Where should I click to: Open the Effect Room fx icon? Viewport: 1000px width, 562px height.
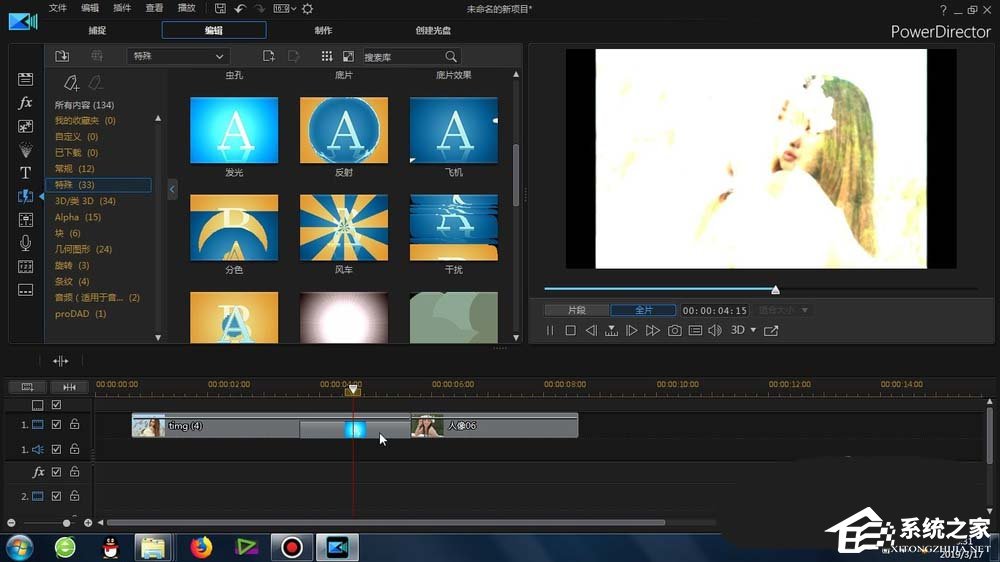coord(26,103)
